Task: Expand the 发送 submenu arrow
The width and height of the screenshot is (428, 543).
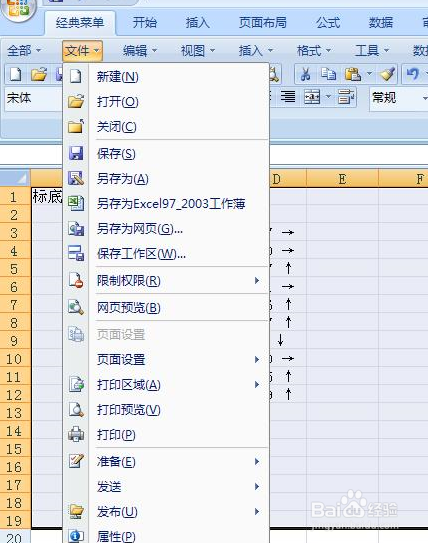Action: click(x=257, y=487)
